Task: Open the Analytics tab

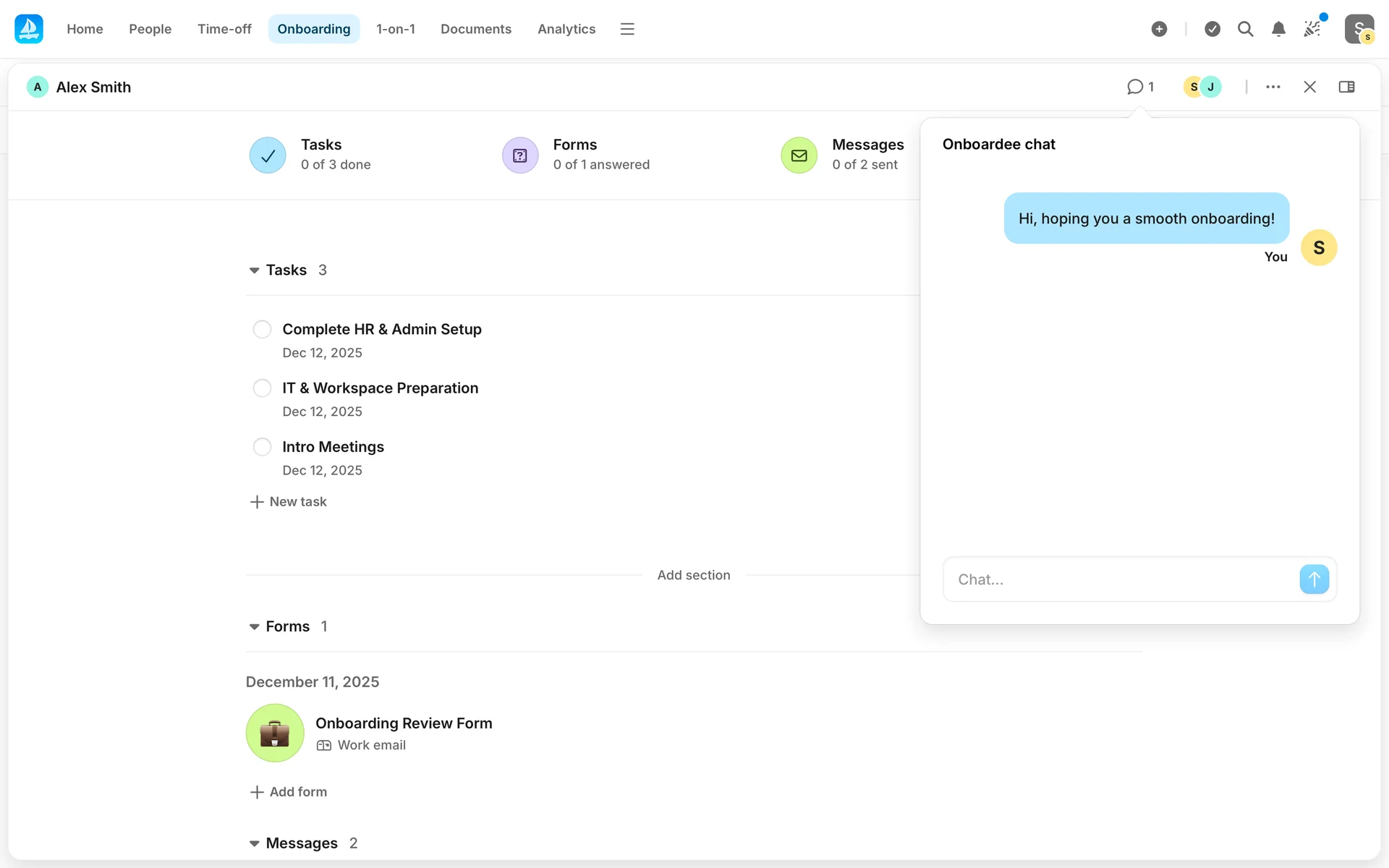Action: [566, 29]
